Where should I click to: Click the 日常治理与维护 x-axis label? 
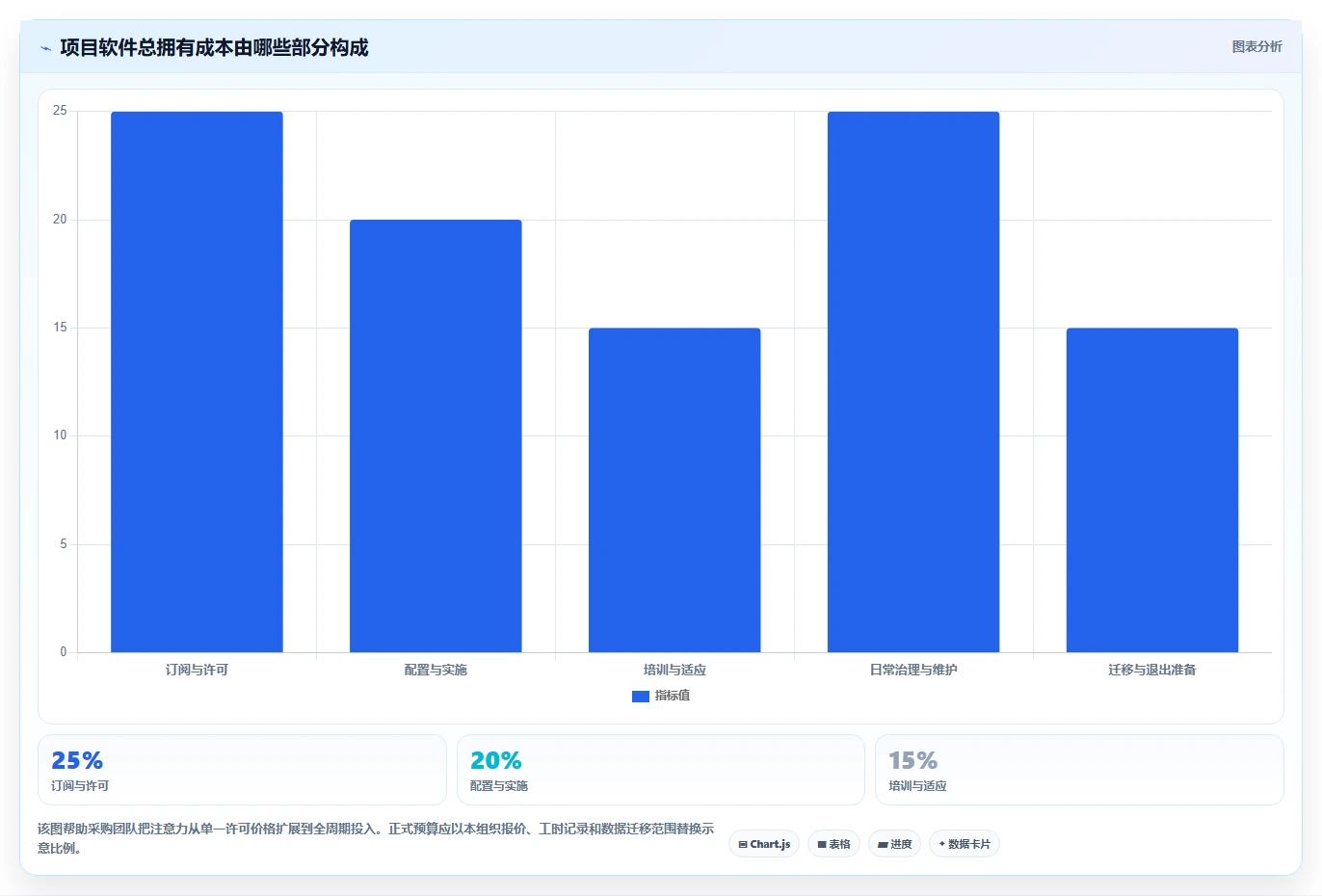tap(913, 670)
